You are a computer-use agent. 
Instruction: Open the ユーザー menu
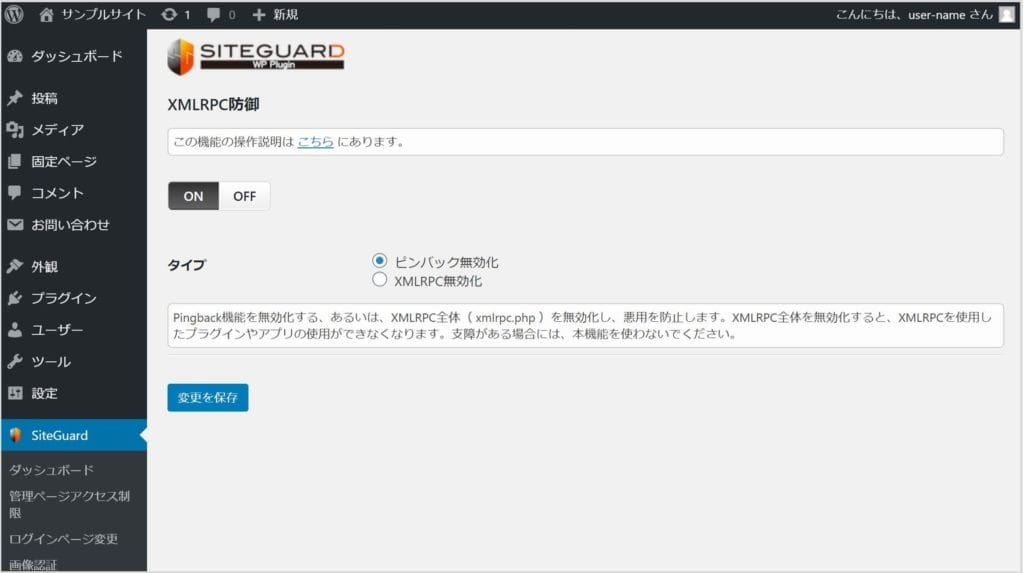(x=74, y=330)
